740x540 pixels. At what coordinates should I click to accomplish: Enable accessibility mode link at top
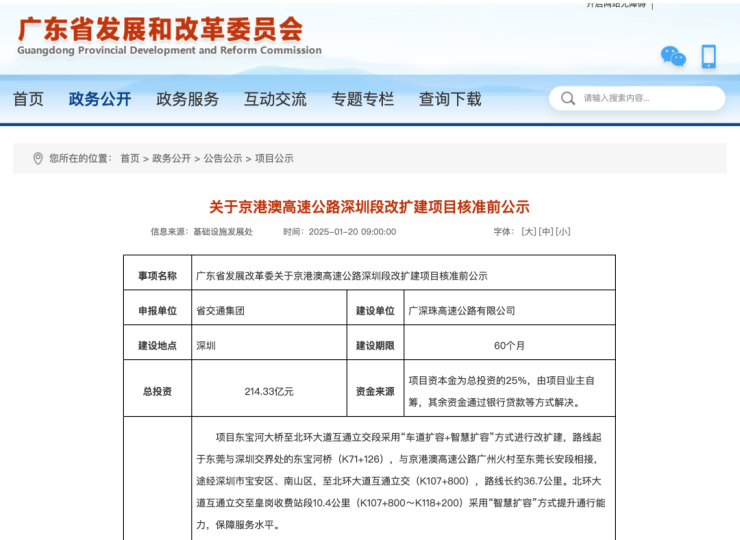pos(615,4)
